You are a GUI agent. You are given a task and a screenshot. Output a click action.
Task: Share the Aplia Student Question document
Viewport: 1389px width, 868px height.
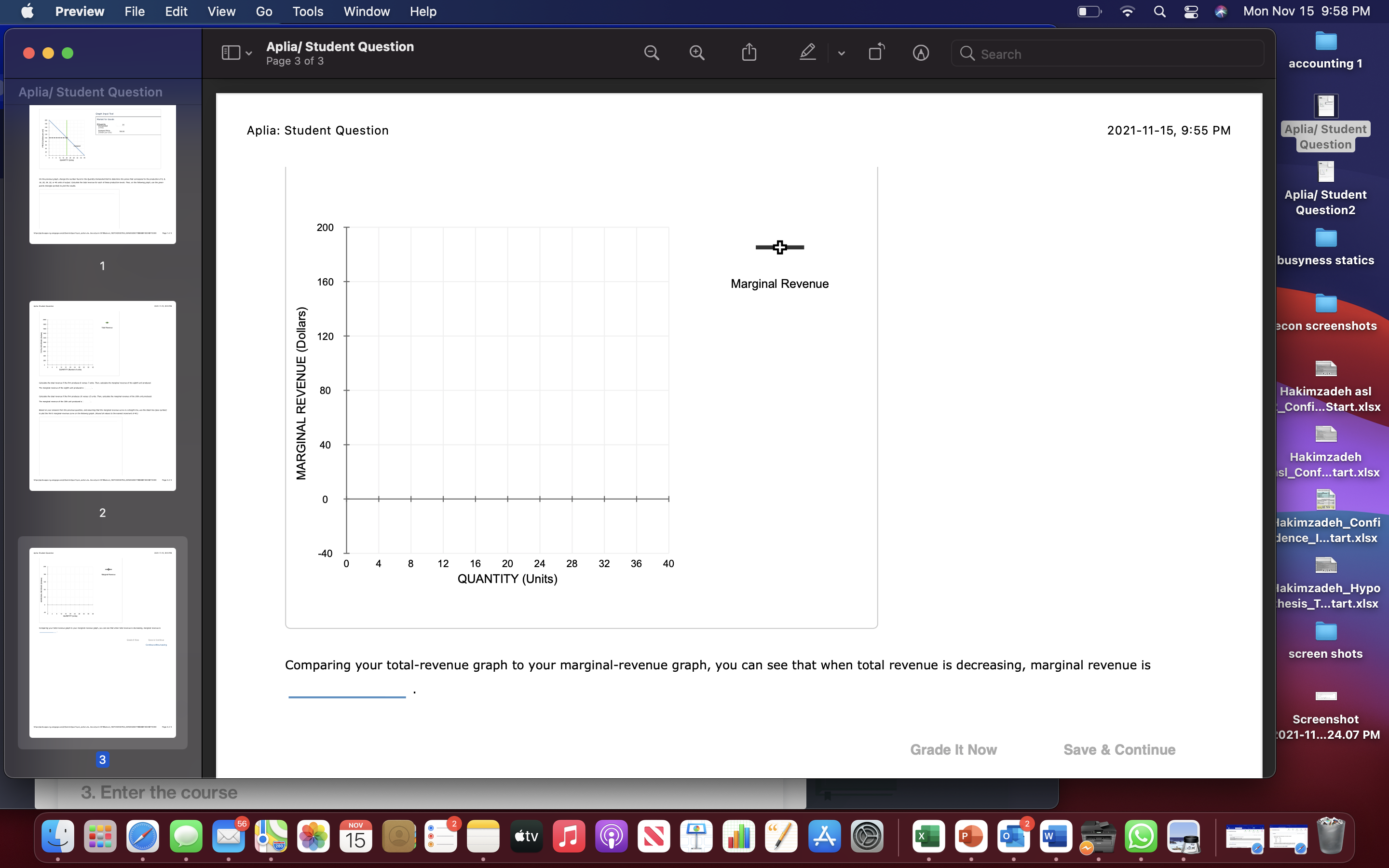[749, 52]
